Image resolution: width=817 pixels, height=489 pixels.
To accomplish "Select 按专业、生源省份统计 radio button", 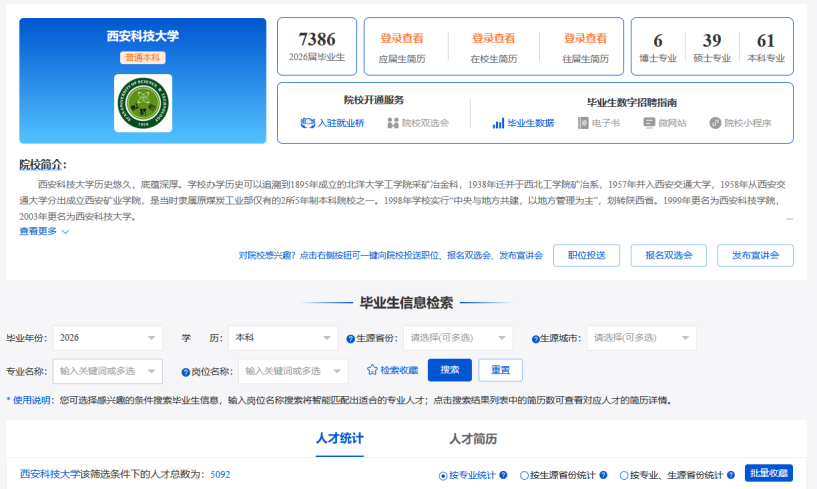I will point(624,475).
